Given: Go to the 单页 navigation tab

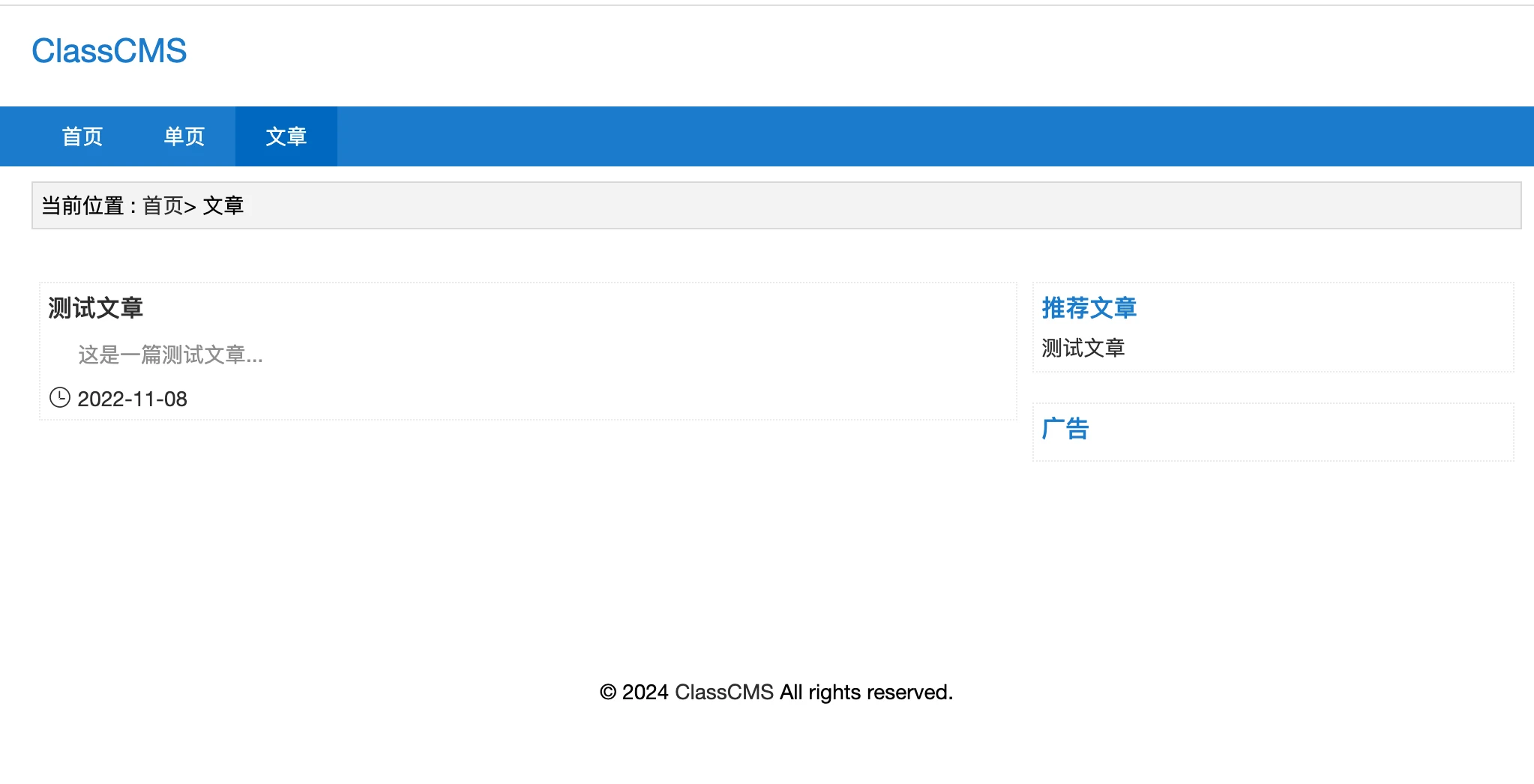Looking at the screenshot, I should tap(184, 136).
